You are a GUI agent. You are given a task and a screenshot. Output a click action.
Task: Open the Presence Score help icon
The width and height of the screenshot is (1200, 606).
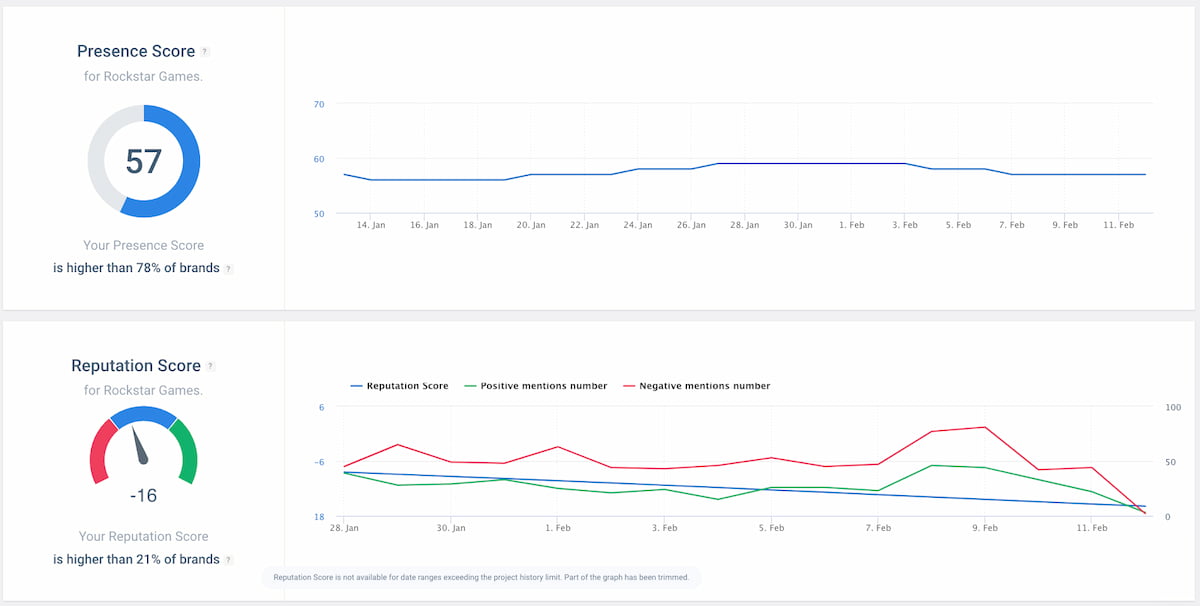[x=205, y=50]
